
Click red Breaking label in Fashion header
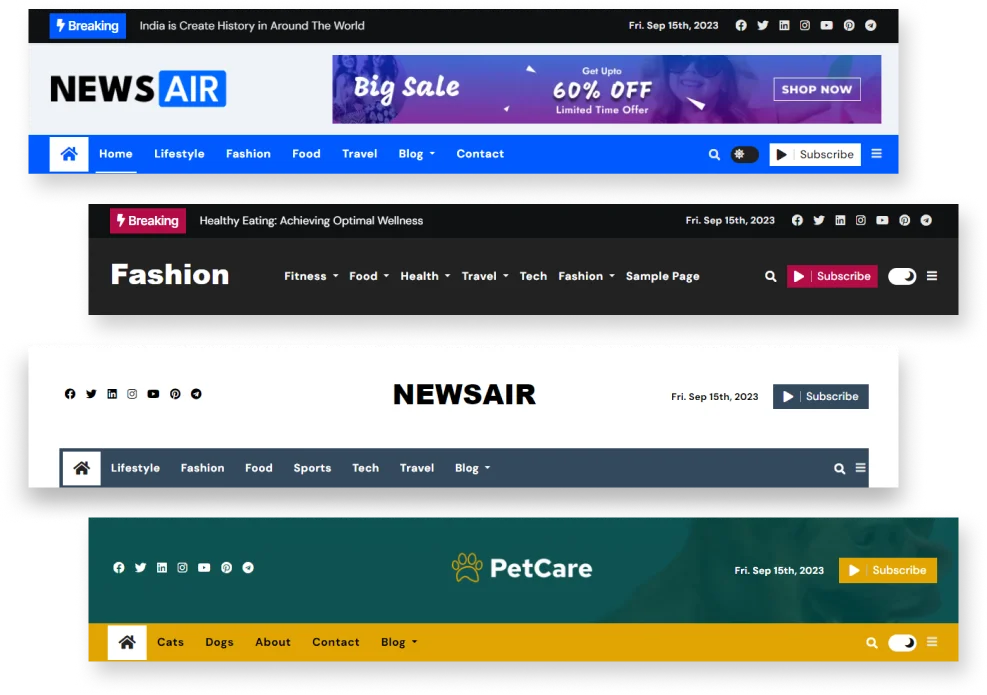[x=148, y=221]
